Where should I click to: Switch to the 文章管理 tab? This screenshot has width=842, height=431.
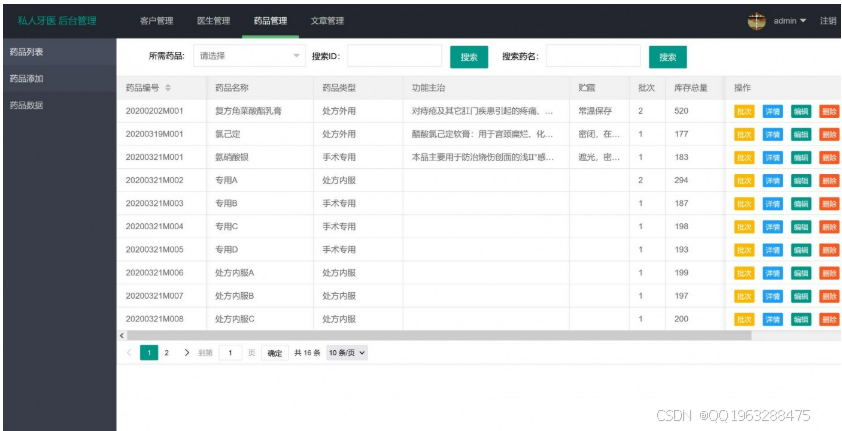[x=327, y=21]
